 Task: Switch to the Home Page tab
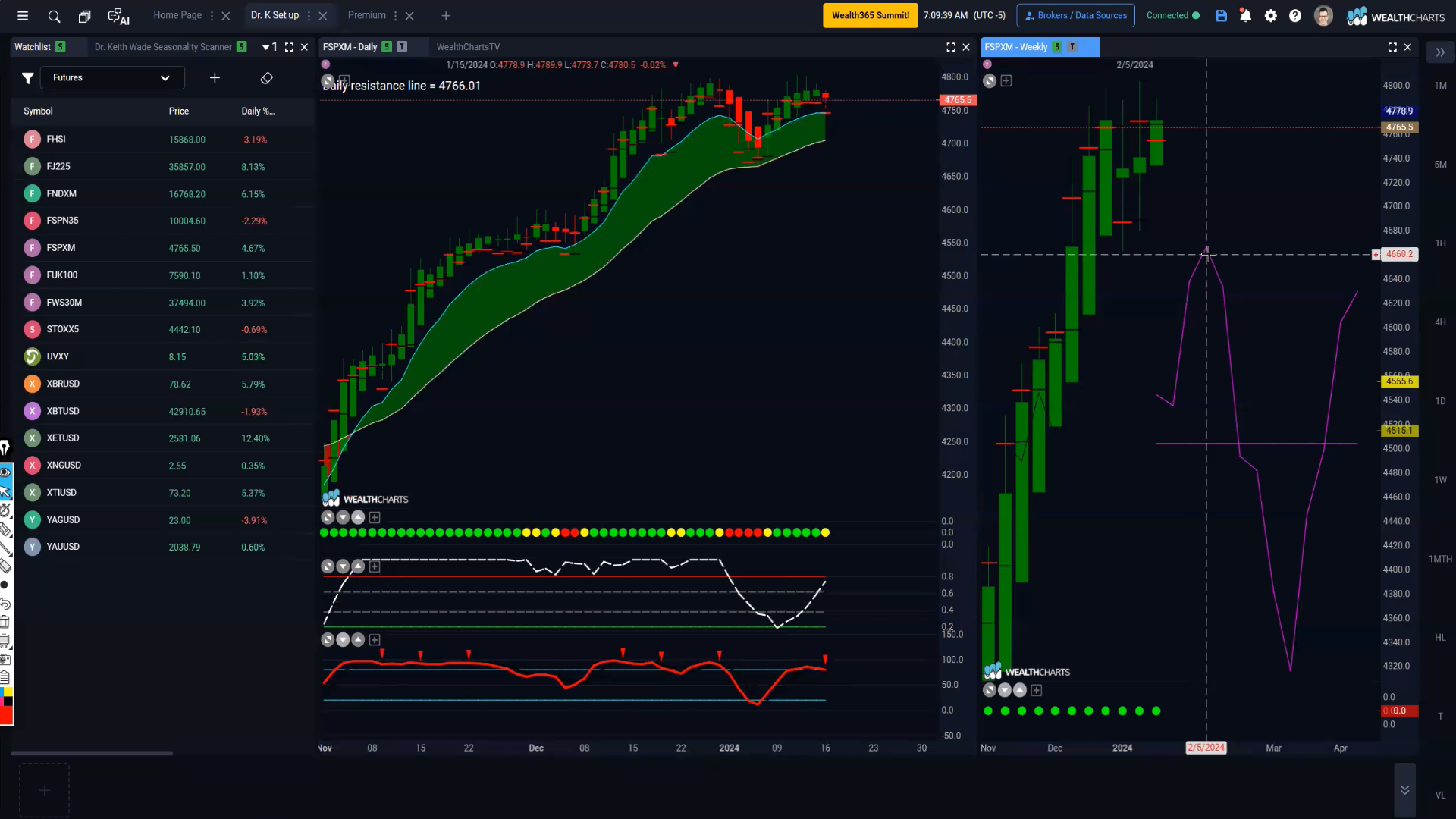177,15
